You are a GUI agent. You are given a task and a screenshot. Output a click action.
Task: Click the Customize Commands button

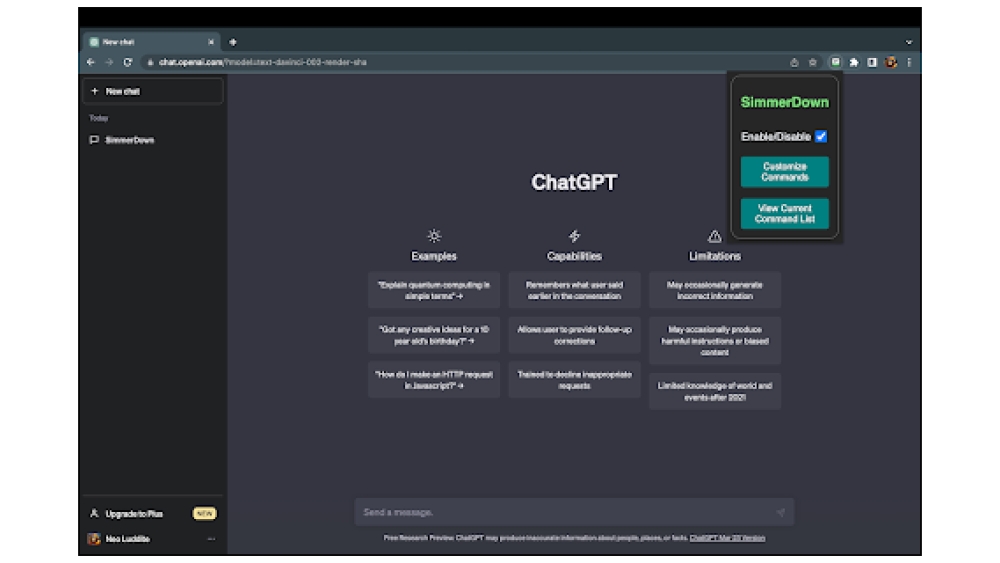pos(784,172)
